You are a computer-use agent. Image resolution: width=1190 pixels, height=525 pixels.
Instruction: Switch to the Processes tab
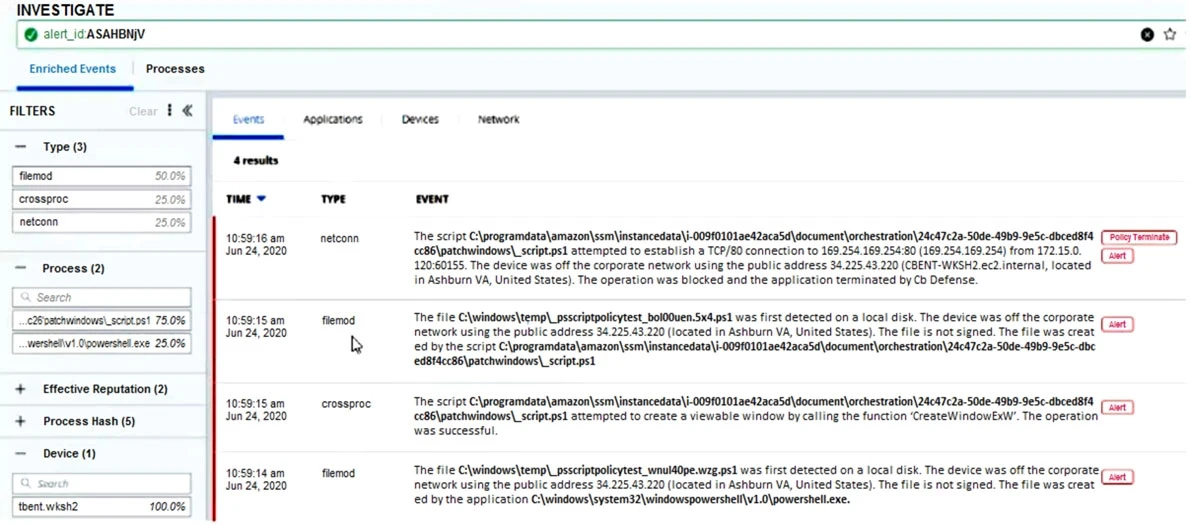pyautogui.click(x=175, y=69)
